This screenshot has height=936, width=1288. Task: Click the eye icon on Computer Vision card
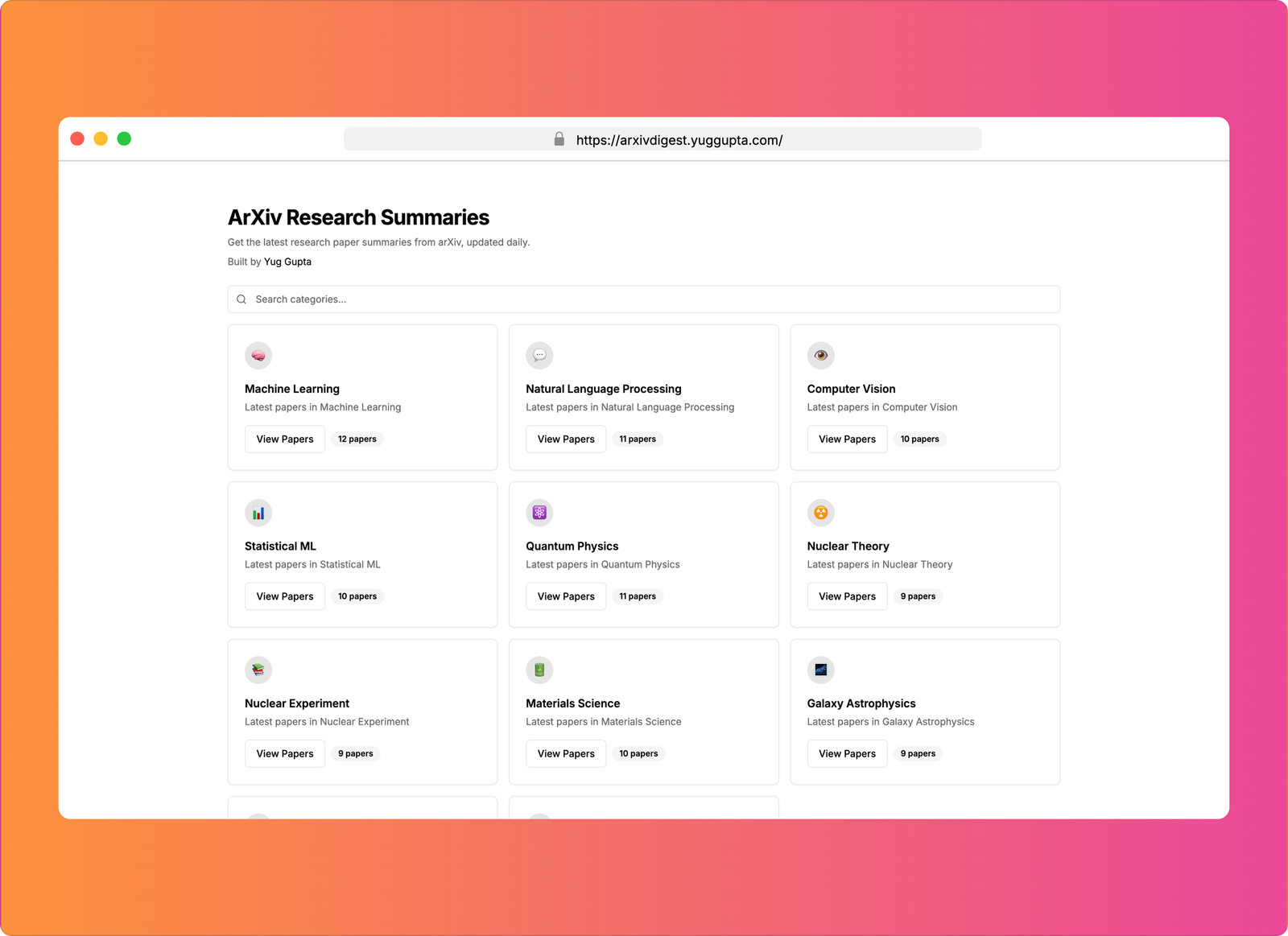pyautogui.click(x=820, y=355)
